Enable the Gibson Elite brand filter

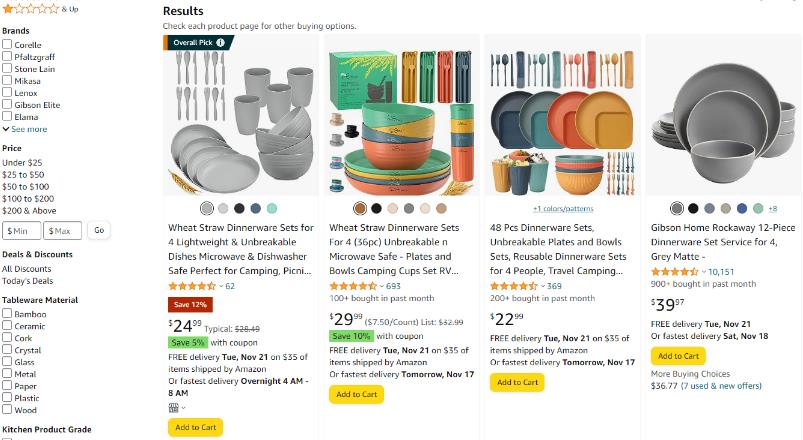coord(7,104)
